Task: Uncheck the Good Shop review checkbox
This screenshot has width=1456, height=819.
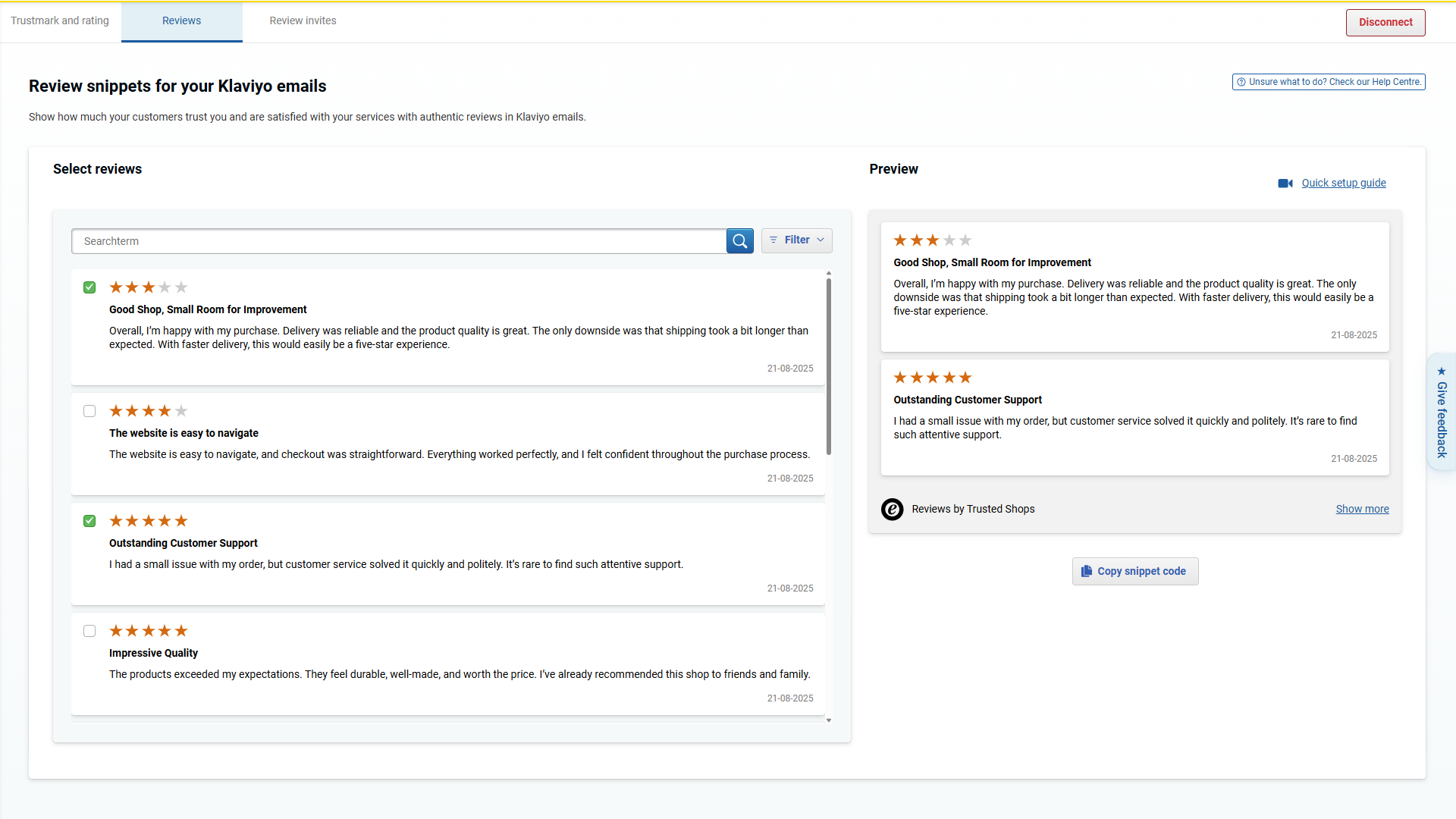Action: coord(89,287)
